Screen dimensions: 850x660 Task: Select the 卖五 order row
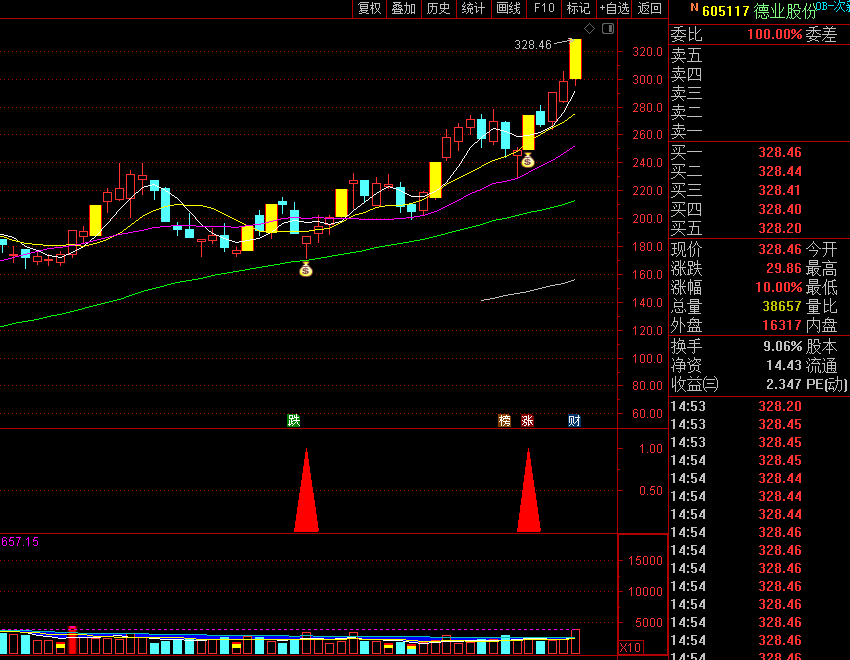[x=759, y=55]
